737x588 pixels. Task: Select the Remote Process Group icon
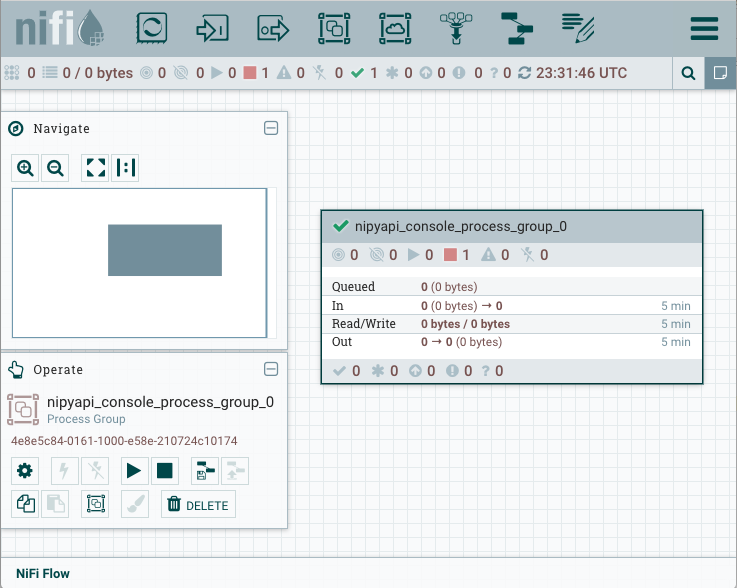coord(395,28)
